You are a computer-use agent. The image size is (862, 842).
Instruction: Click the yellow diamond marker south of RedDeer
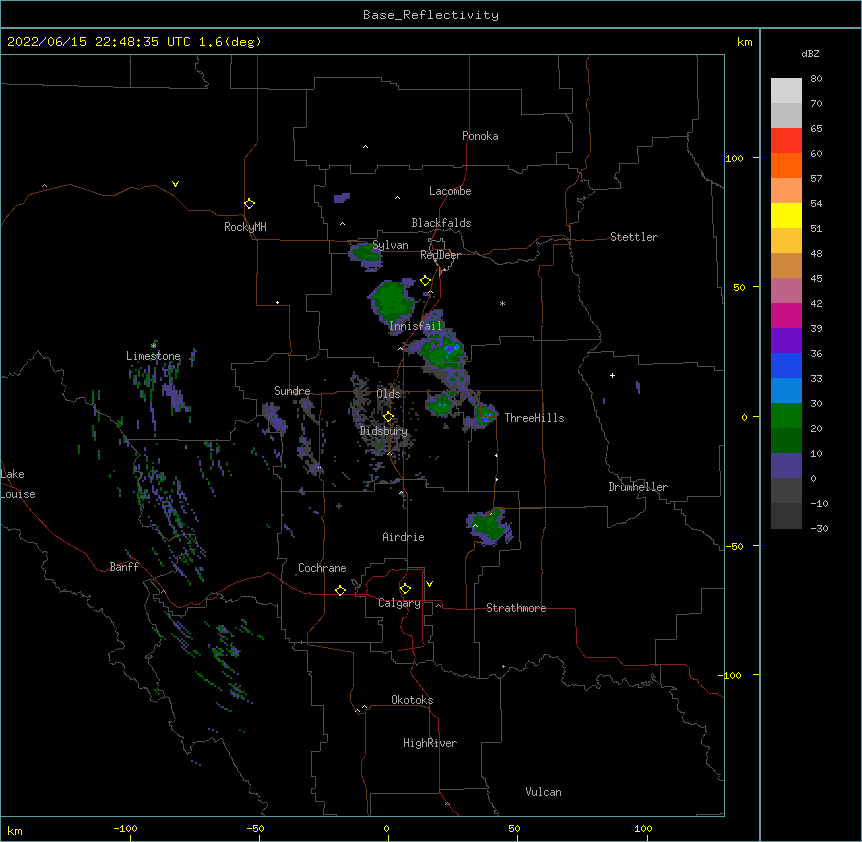coord(426,281)
